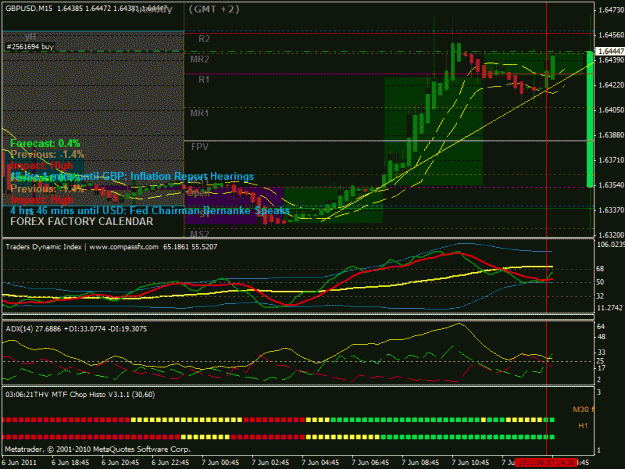Click the 7 Jun 04:45 time label

(x=320, y=463)
